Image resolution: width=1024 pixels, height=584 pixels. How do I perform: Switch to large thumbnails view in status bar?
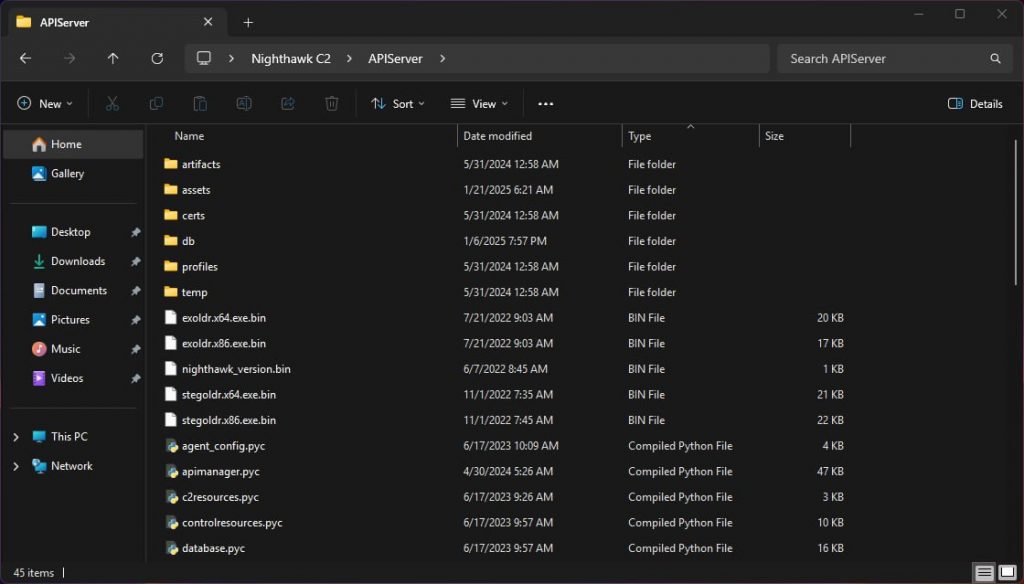click(1008, 573)
